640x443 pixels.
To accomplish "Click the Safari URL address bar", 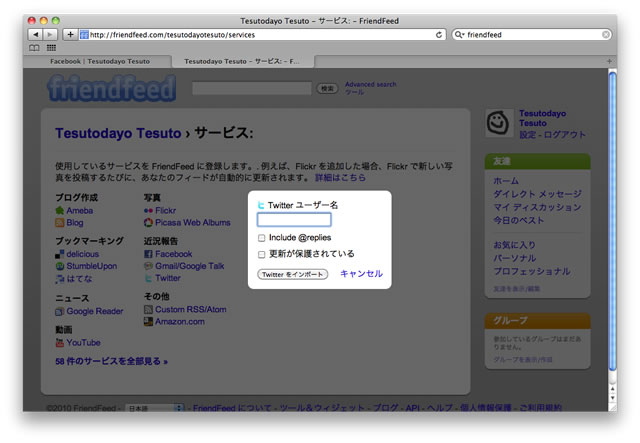I will pyautogui.click(x=261, y=35).
